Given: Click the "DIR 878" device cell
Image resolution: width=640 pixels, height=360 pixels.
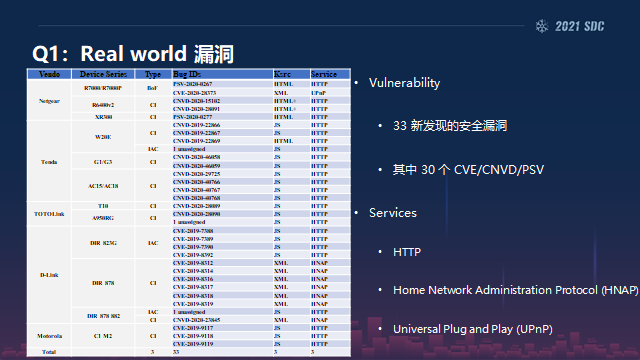Looking at the screenshot, I should (103, 283).
